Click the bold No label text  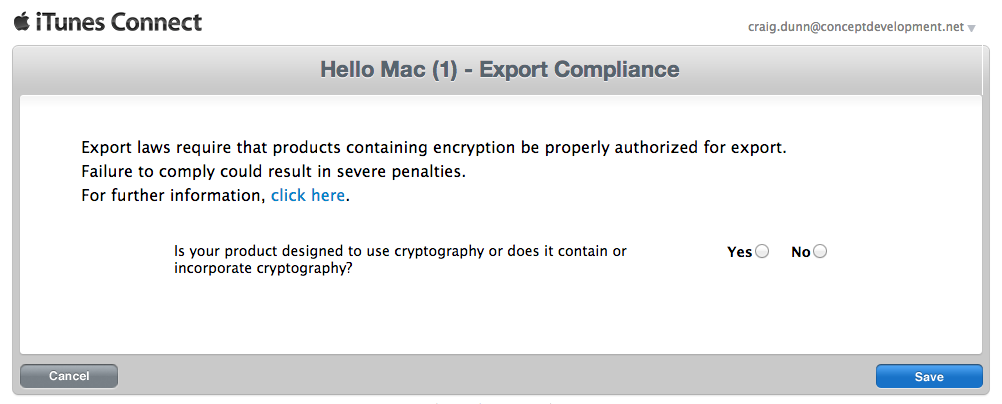click(801, 252)
